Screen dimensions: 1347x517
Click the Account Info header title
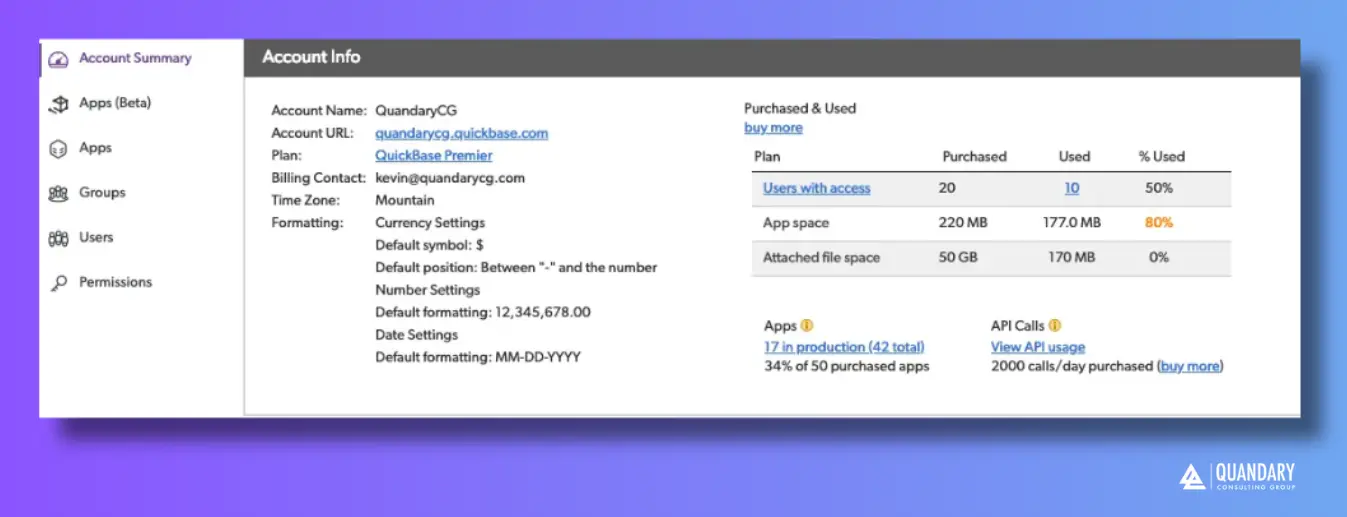(311, 57)
